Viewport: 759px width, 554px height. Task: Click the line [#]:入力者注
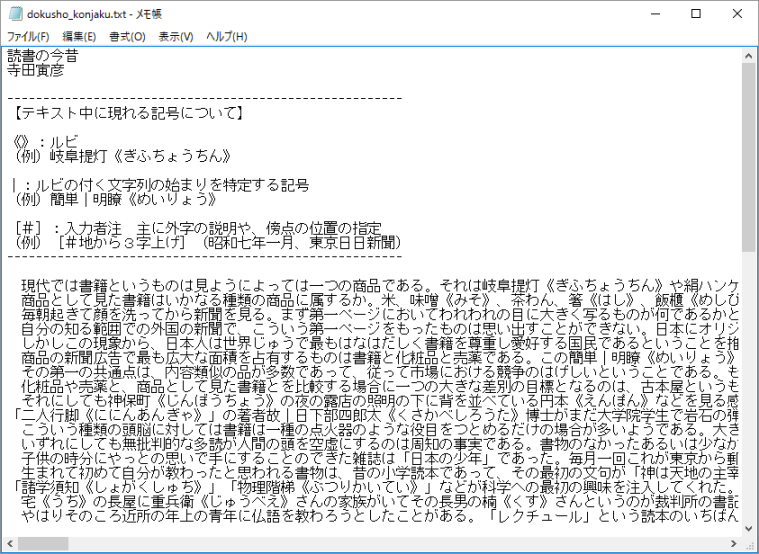coord(197,228)
